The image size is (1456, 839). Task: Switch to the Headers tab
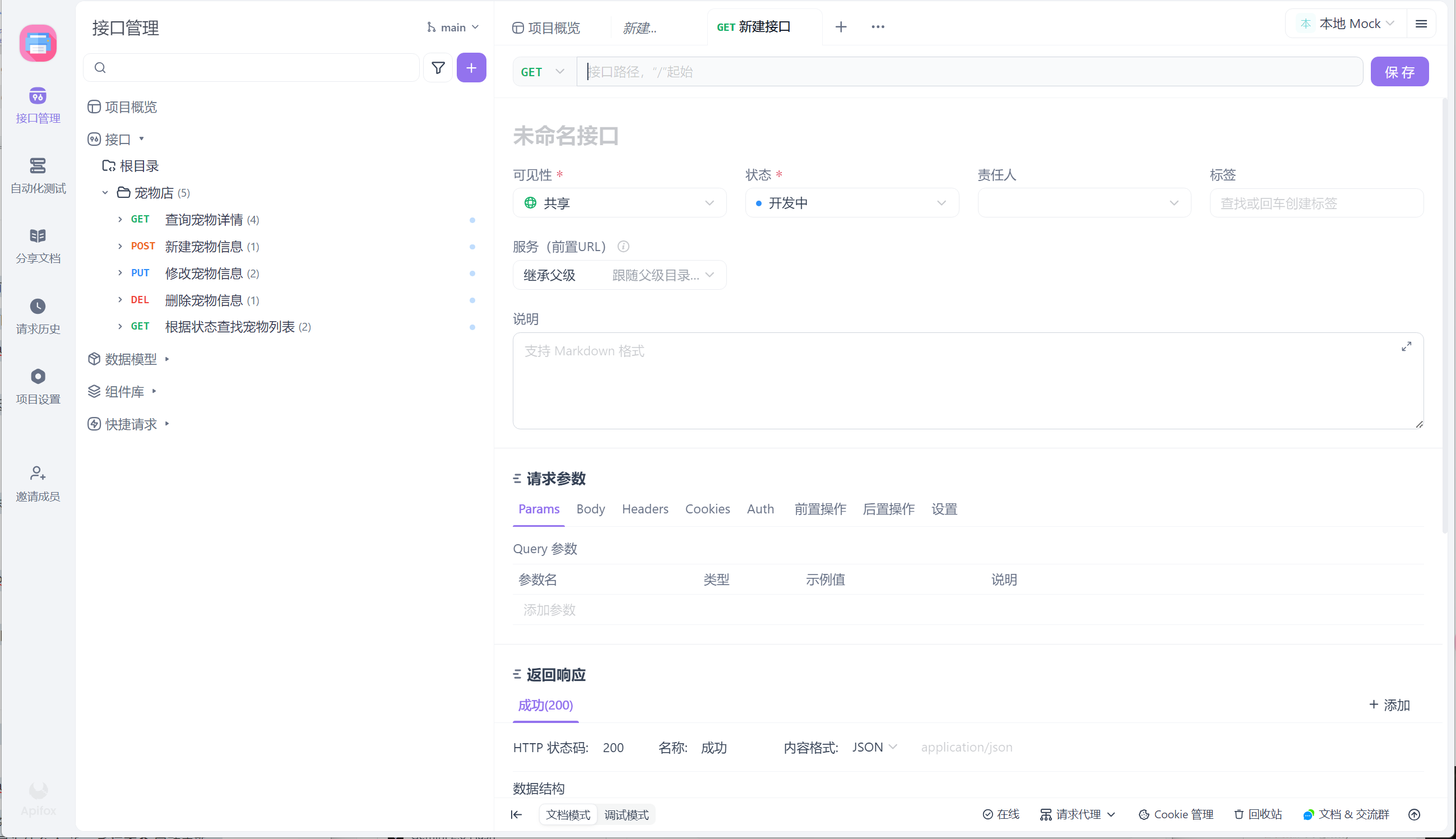coord(644,509)
